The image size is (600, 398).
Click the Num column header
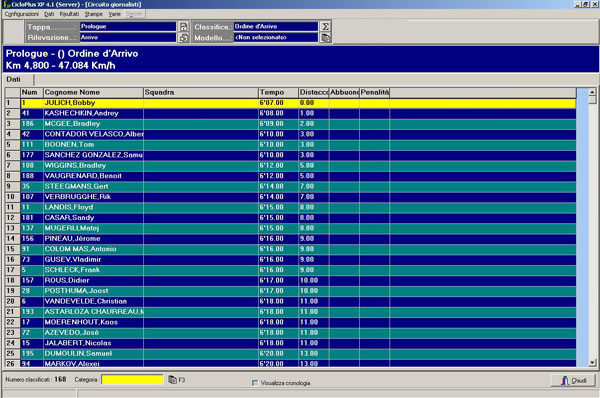pyautogui.click(x=32, y=92)
